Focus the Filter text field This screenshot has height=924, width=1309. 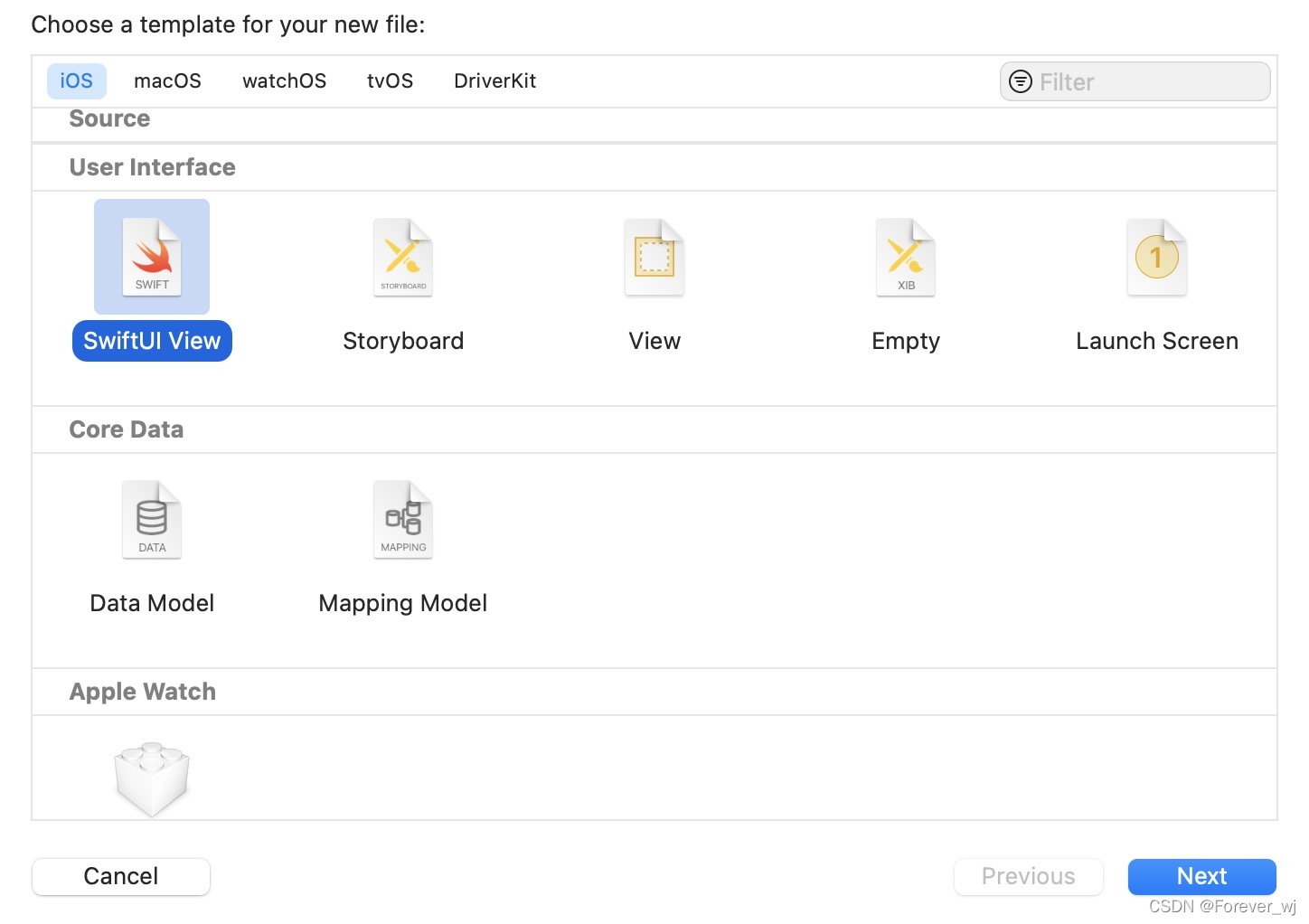pos(1135,82)
